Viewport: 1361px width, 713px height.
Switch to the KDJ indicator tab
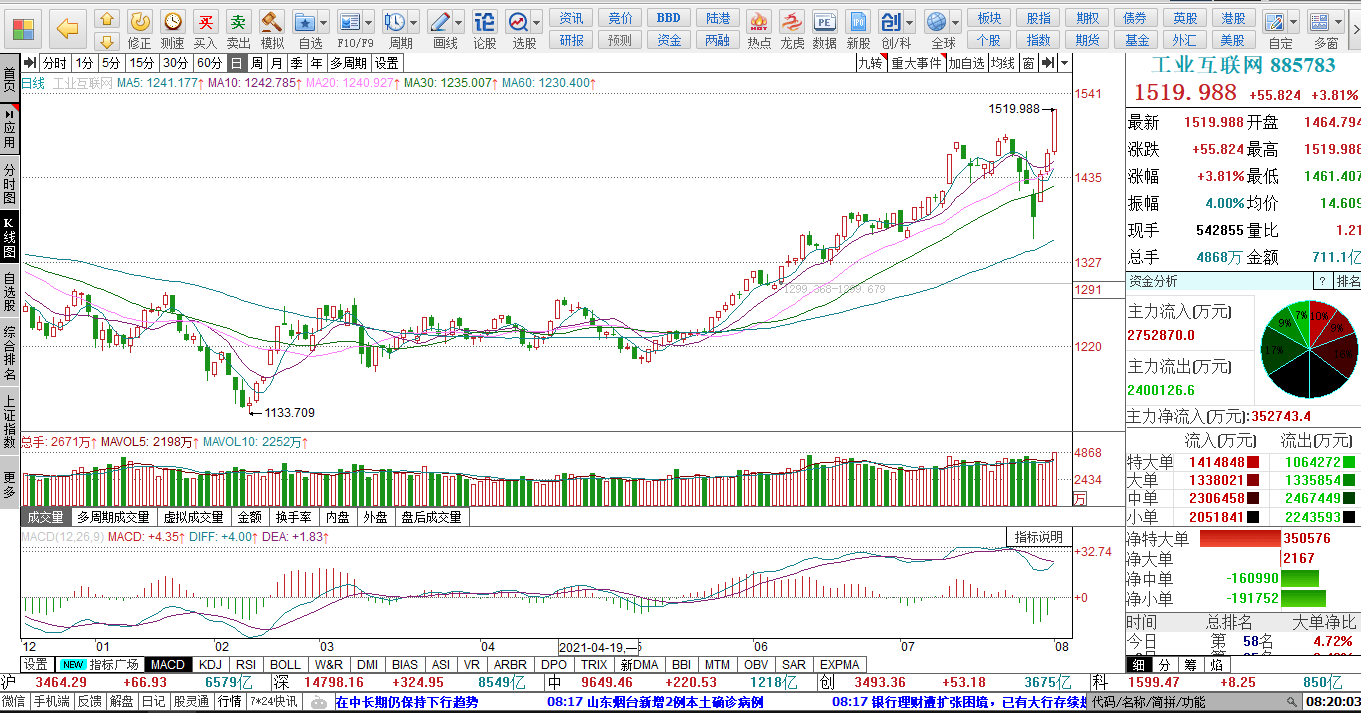click(210, 664)
